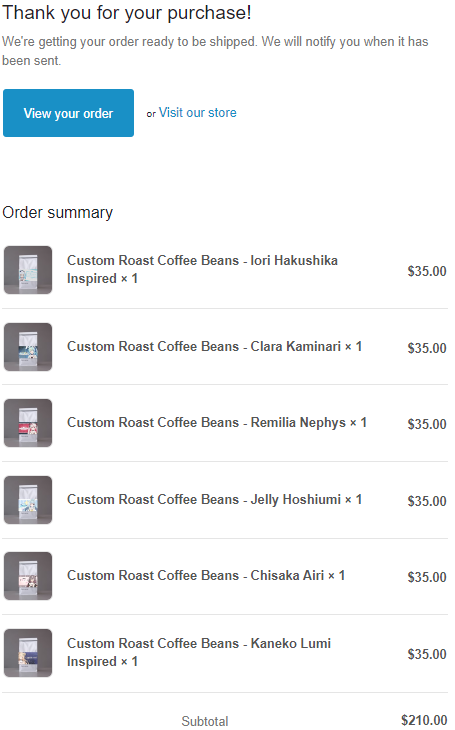Click the View your order button
Viewport: 455px width, 730px height.
click(68, 113)
